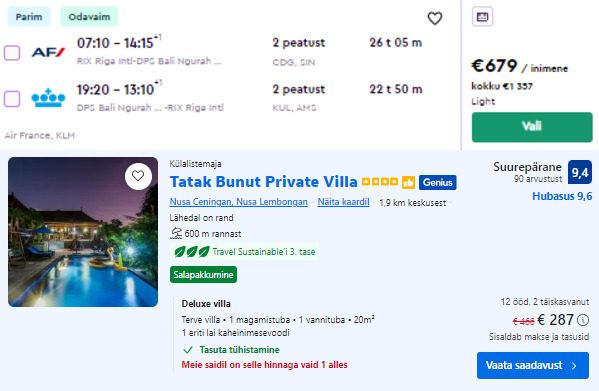The image size is (599, 391).
Task: Open the calendar icon beside flight card
Action: 482,17
